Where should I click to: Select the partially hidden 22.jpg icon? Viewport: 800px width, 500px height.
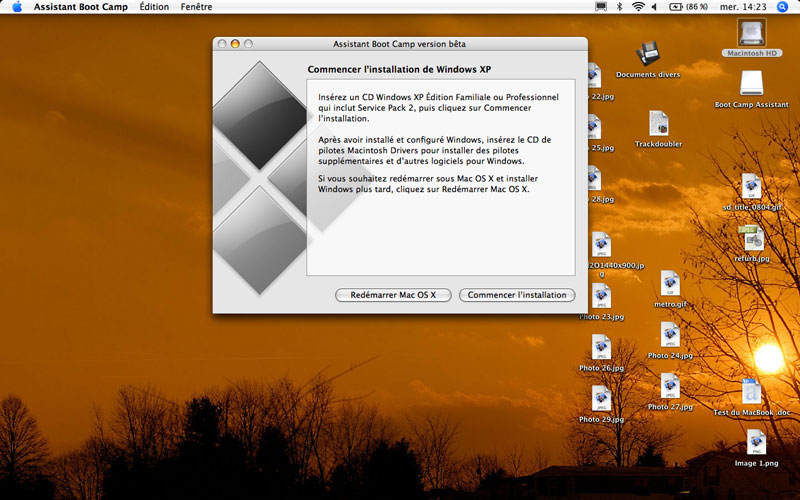[x=594, y=76]
